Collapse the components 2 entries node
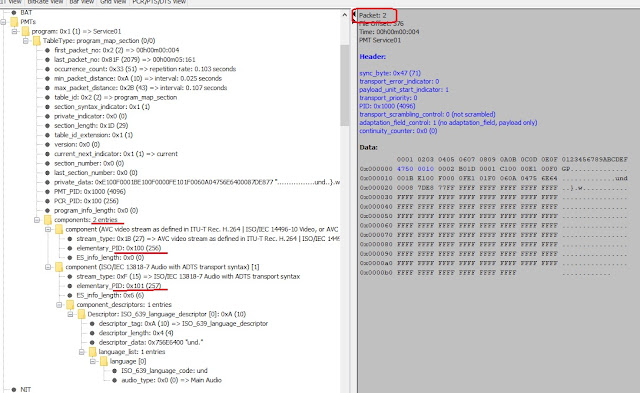 [x=37, y=220]
